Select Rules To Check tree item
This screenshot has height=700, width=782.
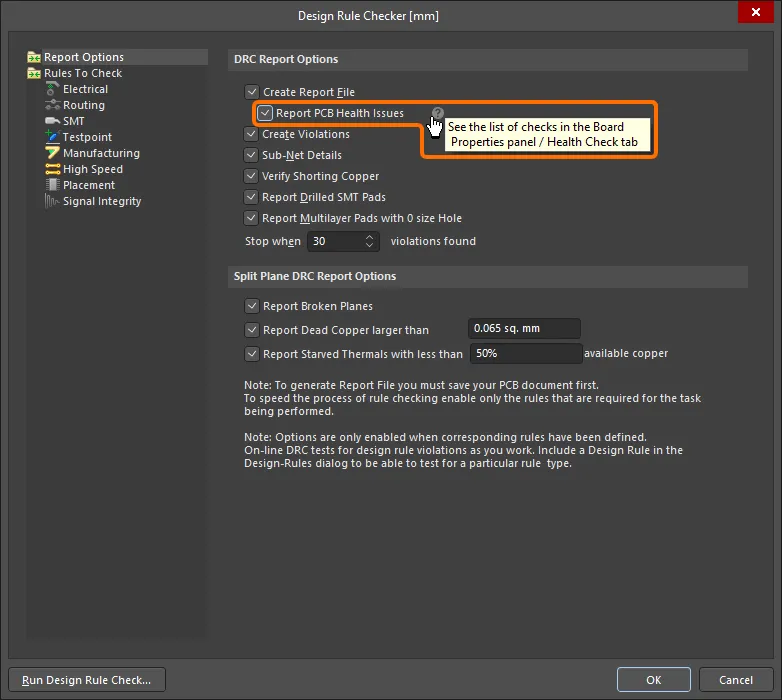pos(83,73)
